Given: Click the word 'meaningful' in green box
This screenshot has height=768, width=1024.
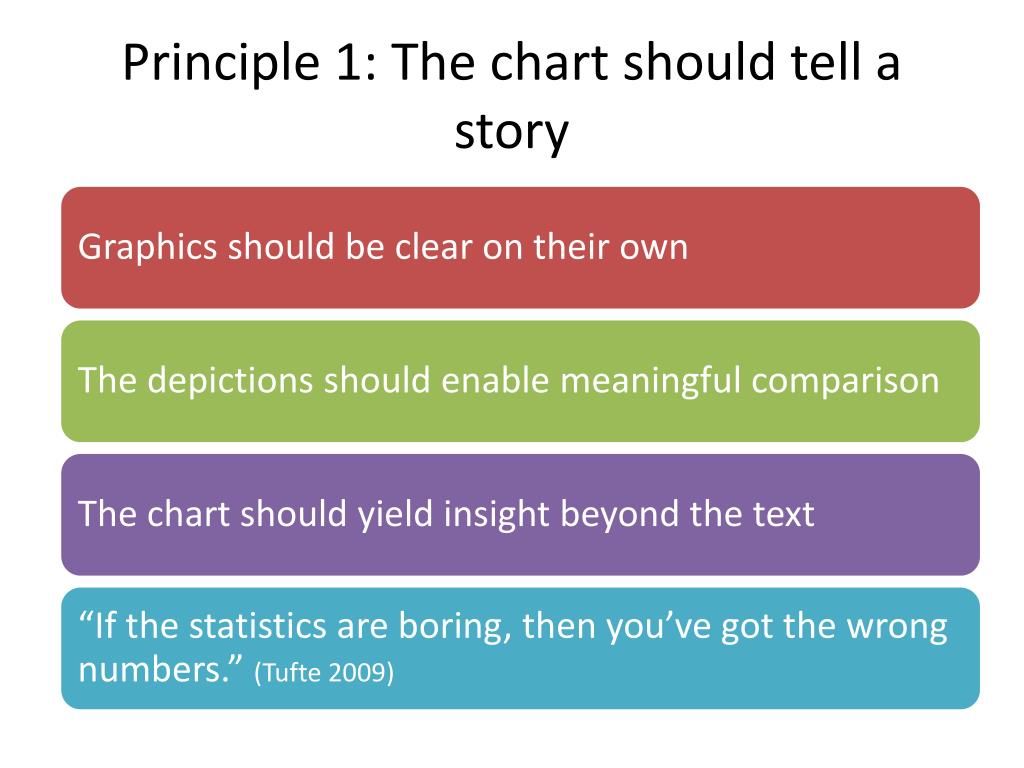Looking at the screenshot, I should [650, 381].
